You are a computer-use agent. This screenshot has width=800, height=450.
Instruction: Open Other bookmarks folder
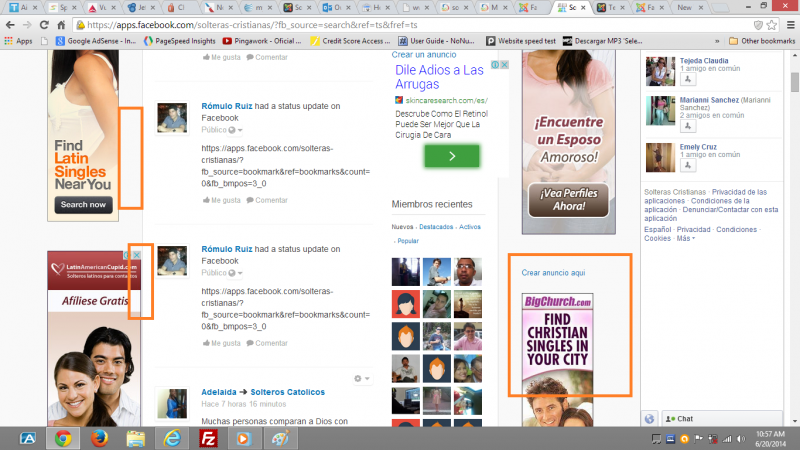point(762,41)
